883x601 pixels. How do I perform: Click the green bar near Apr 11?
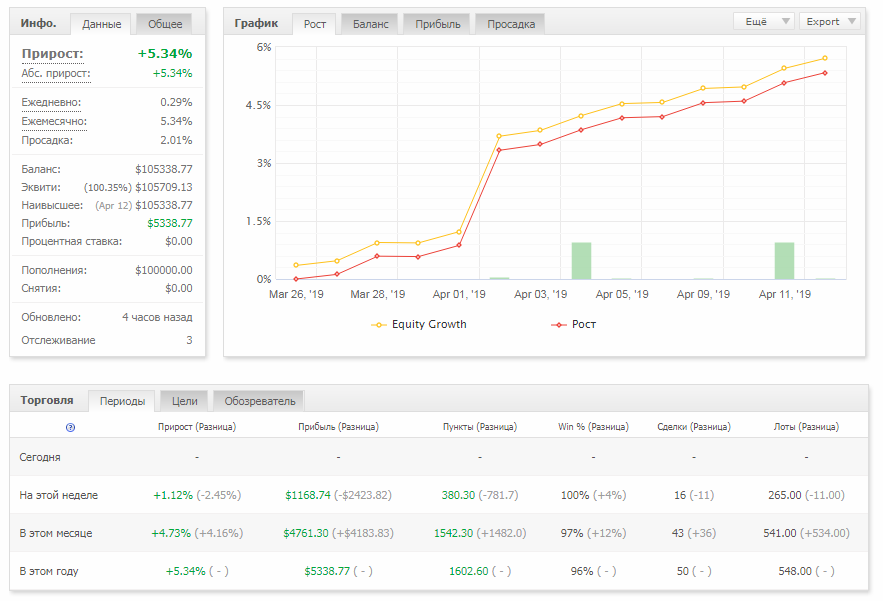tap(784, 261)
